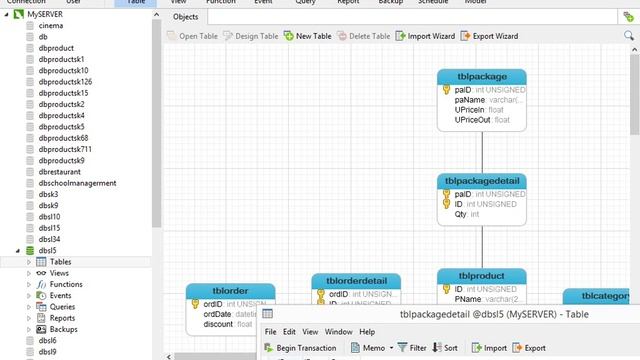This screenshot has height=360, width=640.
Task: Click the Sort button
Action: click(x=445, y=348)
